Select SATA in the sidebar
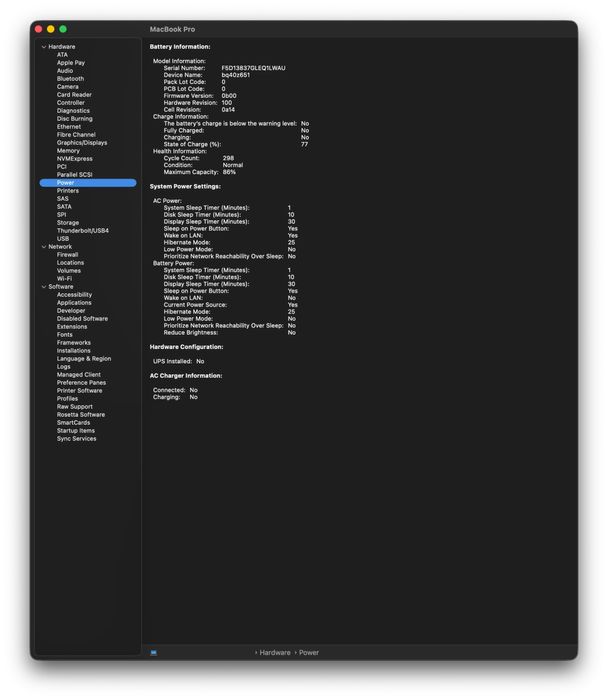The height and width of the screenshot is (700, 608). pyautogui.click(x=64, y=207)
